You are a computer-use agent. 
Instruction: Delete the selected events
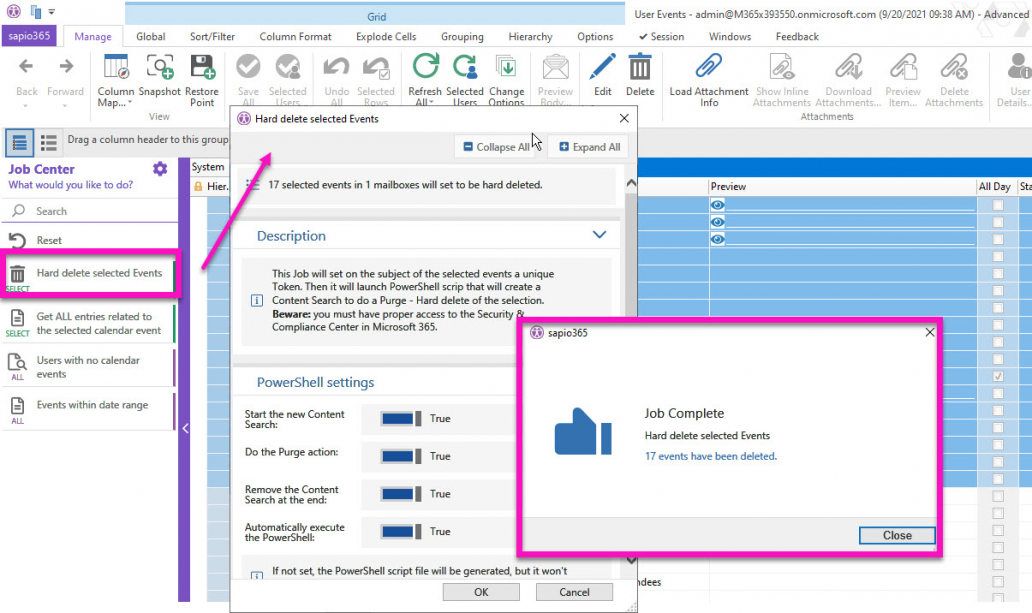click(x=640, y=76)
